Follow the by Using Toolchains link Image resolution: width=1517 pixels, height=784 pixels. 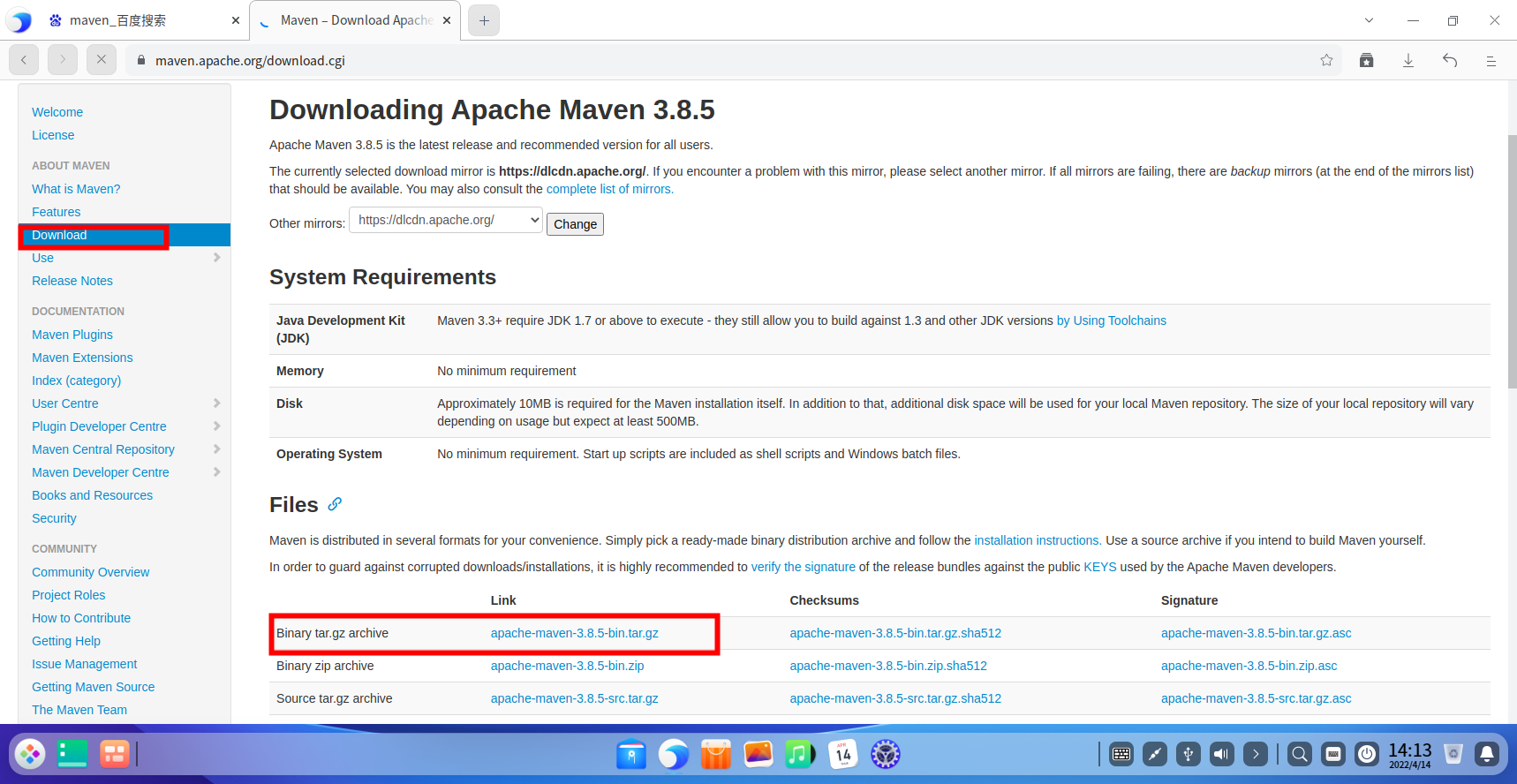pos(1112,320)
